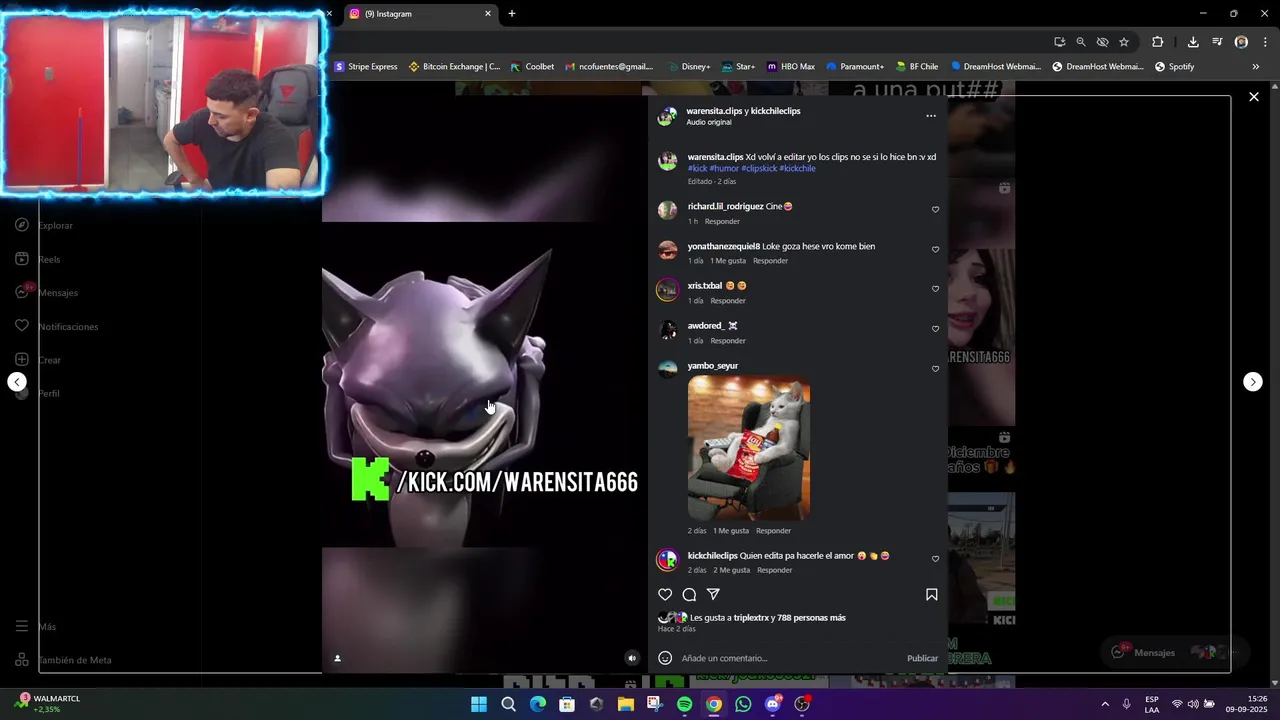The width and height of the screenshot is (1280, 720).
Task: Open Discord from the taskbar
Action: tap(772, 704)
